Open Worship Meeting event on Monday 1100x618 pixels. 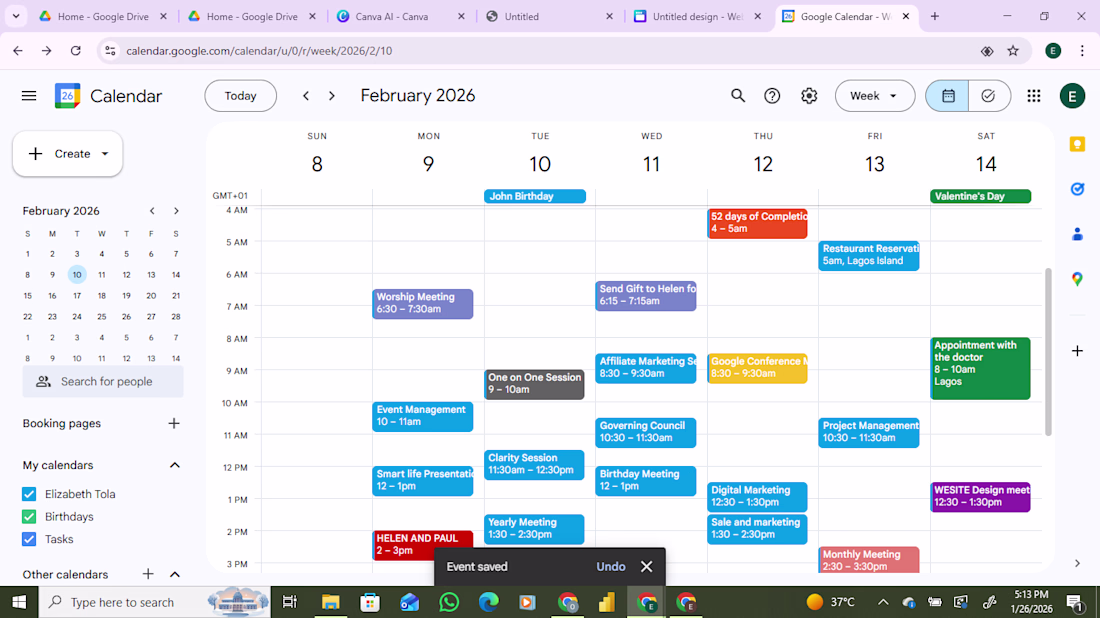coord(422,303)
